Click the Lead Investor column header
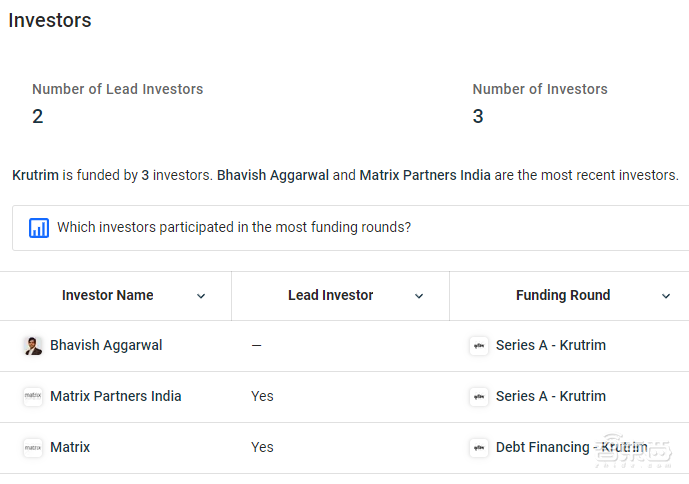689x484 pixels. coord(330,296)
